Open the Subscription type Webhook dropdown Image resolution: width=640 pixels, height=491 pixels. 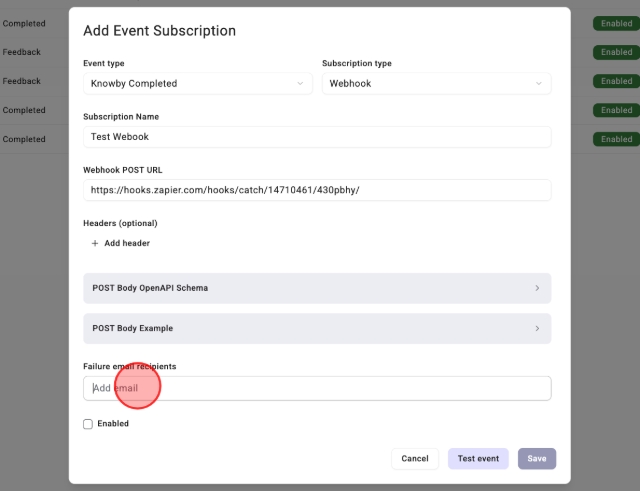437,84
